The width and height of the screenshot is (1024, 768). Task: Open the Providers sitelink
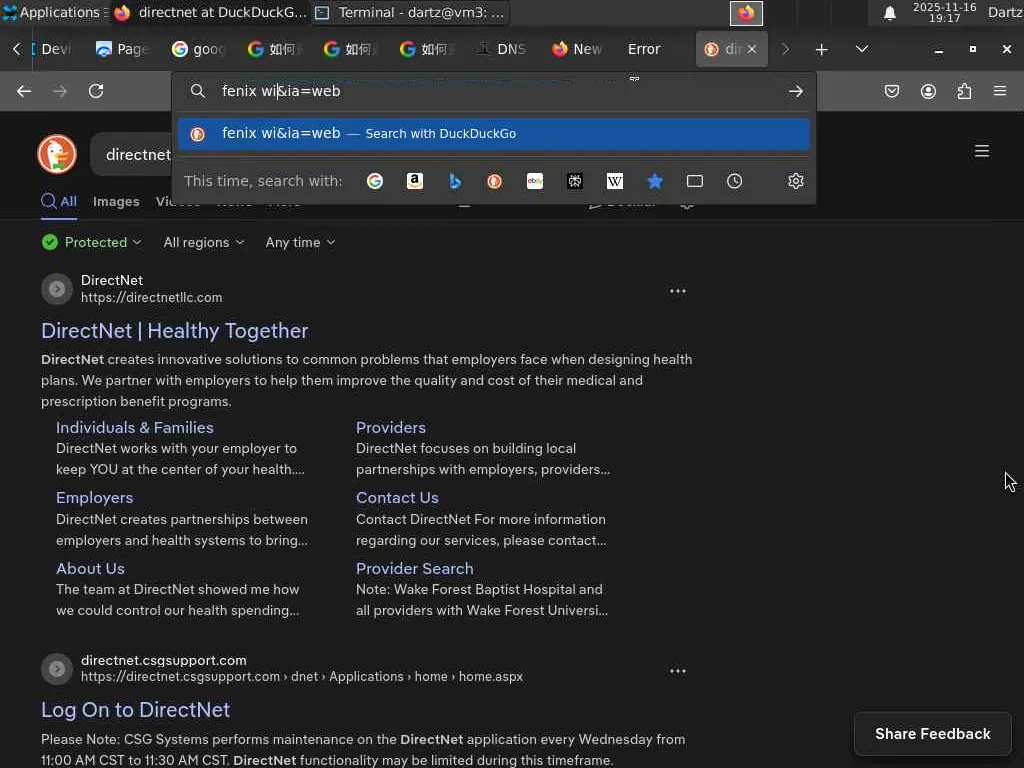click(391, 428)
